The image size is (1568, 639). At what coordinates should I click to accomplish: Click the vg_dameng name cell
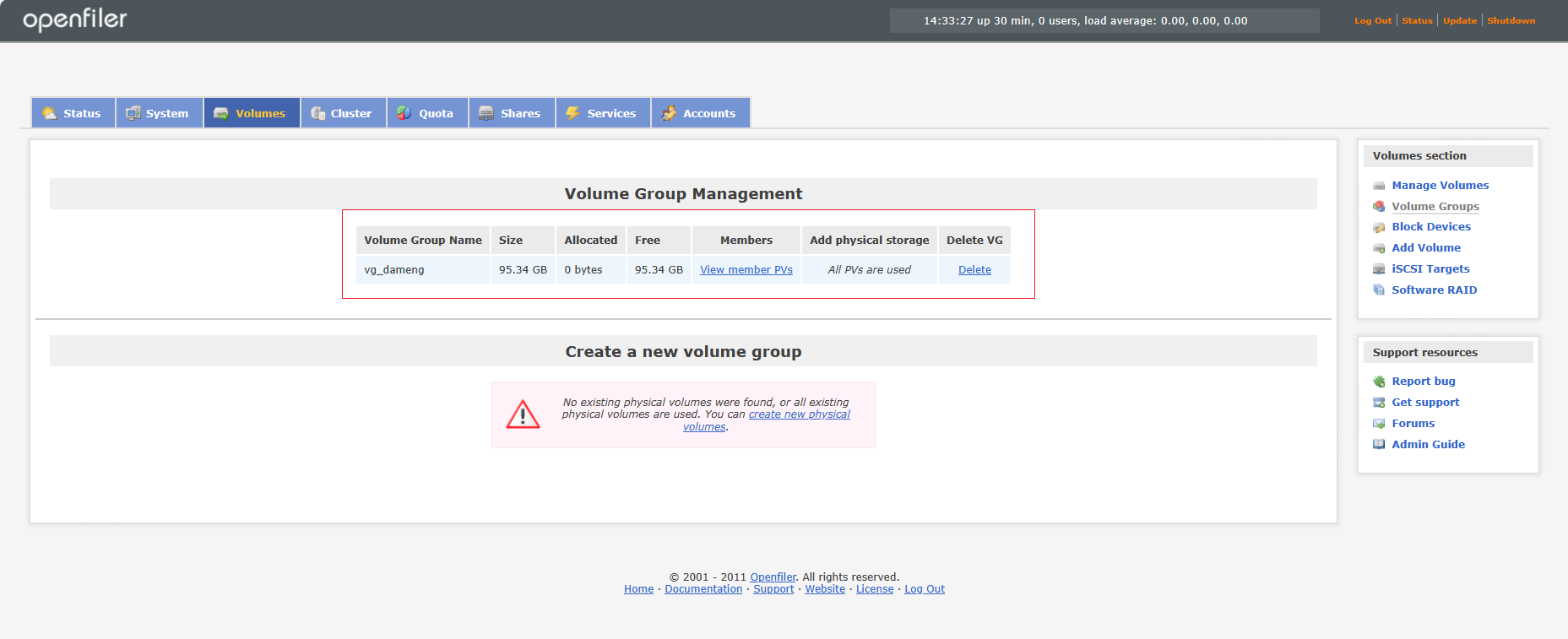click(x=422, y=270)
